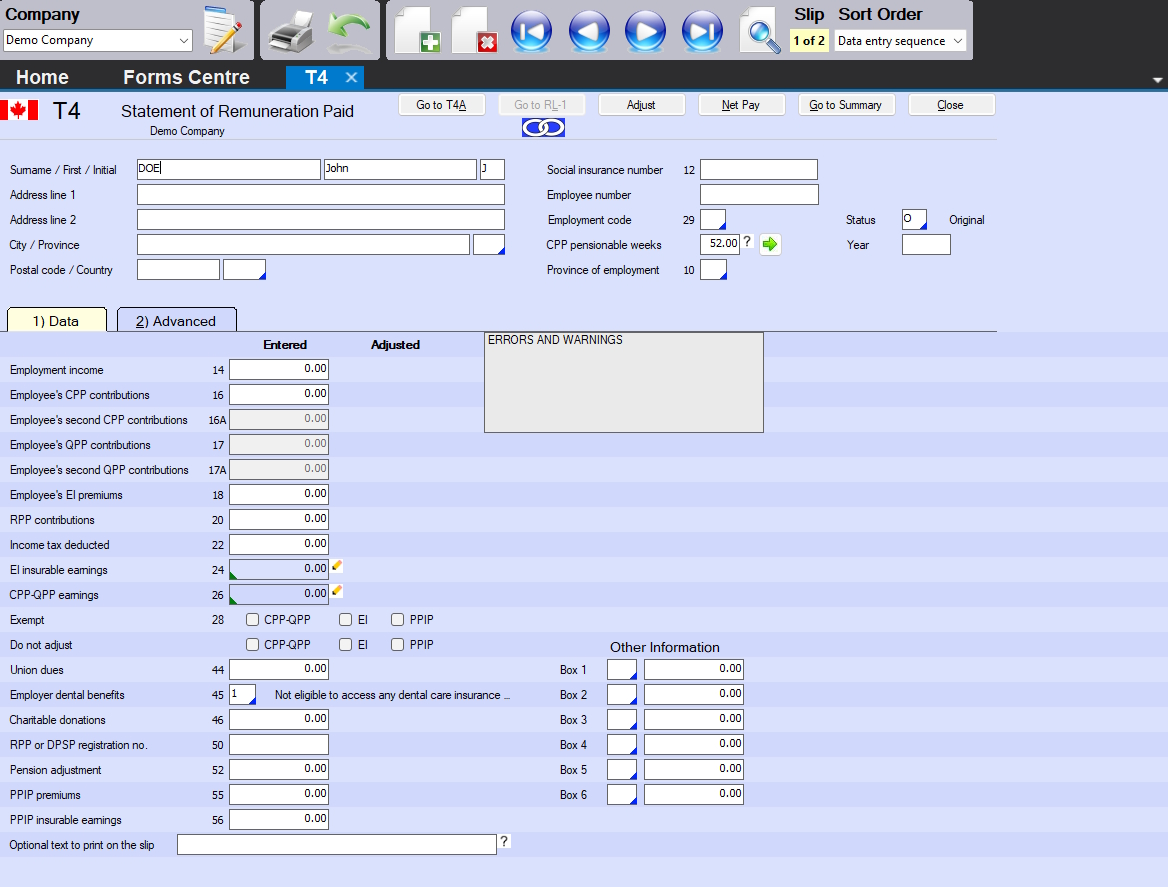This screenshot has width=1168, height=887.
Task: Click the Net Pay button
Action: point(741,105)
